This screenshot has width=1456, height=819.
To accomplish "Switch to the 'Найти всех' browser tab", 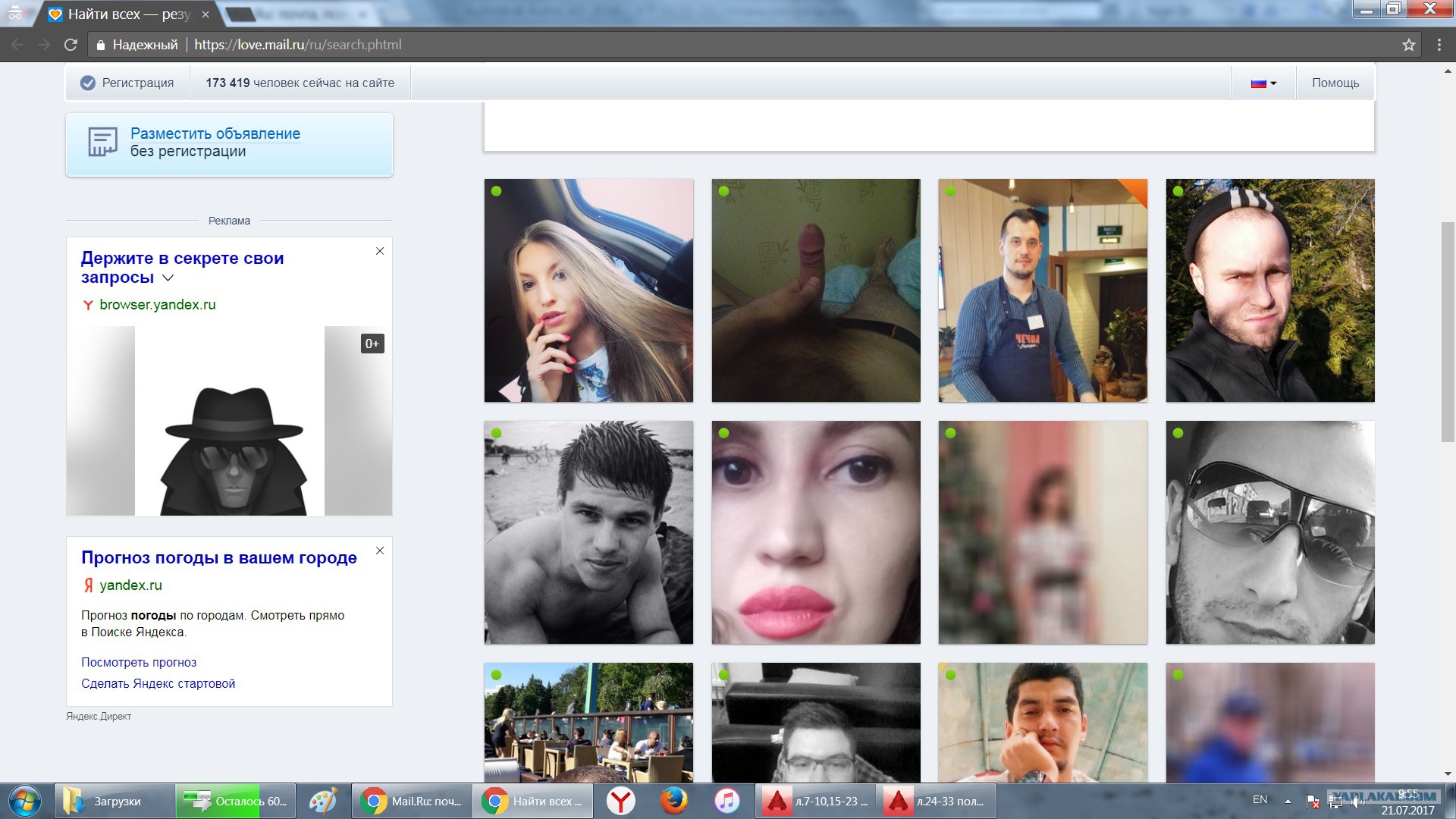I will tap(127, 14).
